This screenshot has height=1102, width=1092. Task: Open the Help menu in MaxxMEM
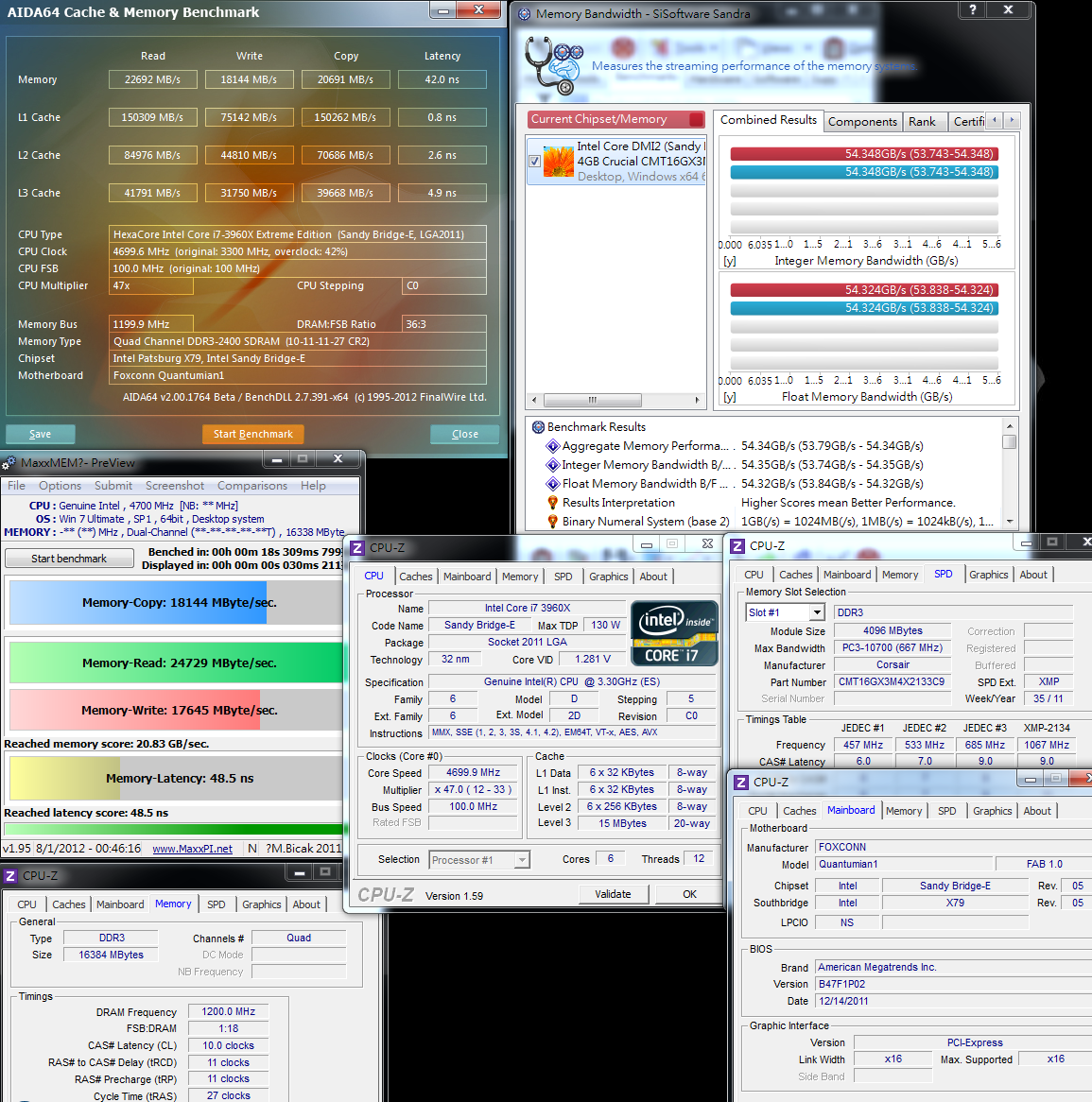point(313,486)
